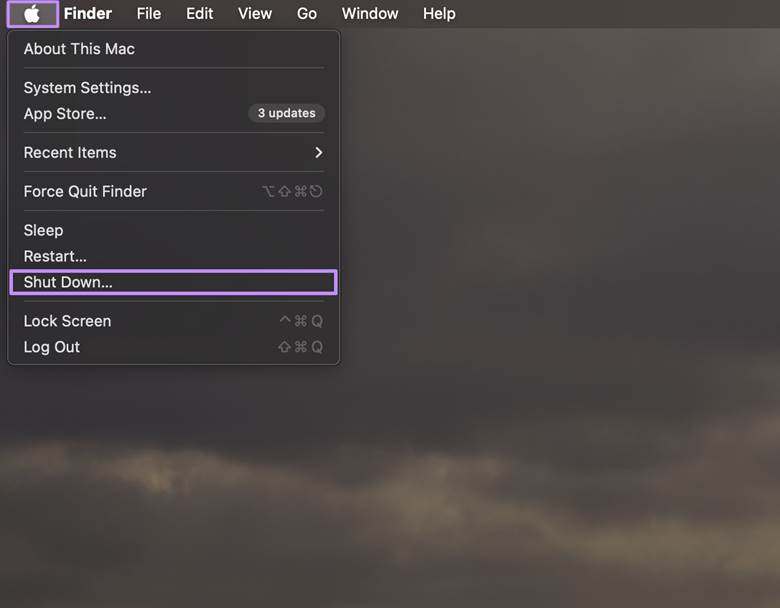Select Log Out
The height and width of the screenshot is (608, 780).
[174, 347]
